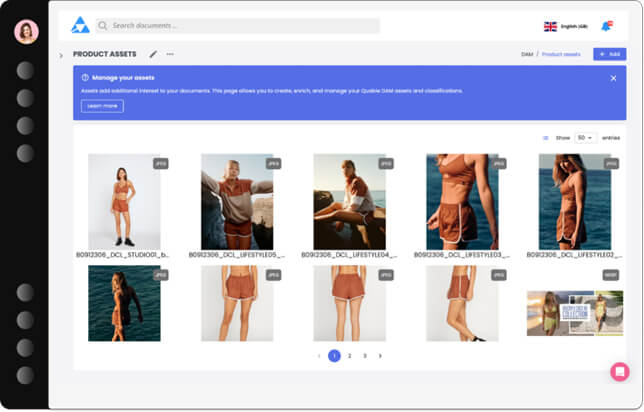Image resolution: width=644 pixels, height=412 pixels.
Task: Open the front view shorts thumbnail
Action: click(237, 303)
